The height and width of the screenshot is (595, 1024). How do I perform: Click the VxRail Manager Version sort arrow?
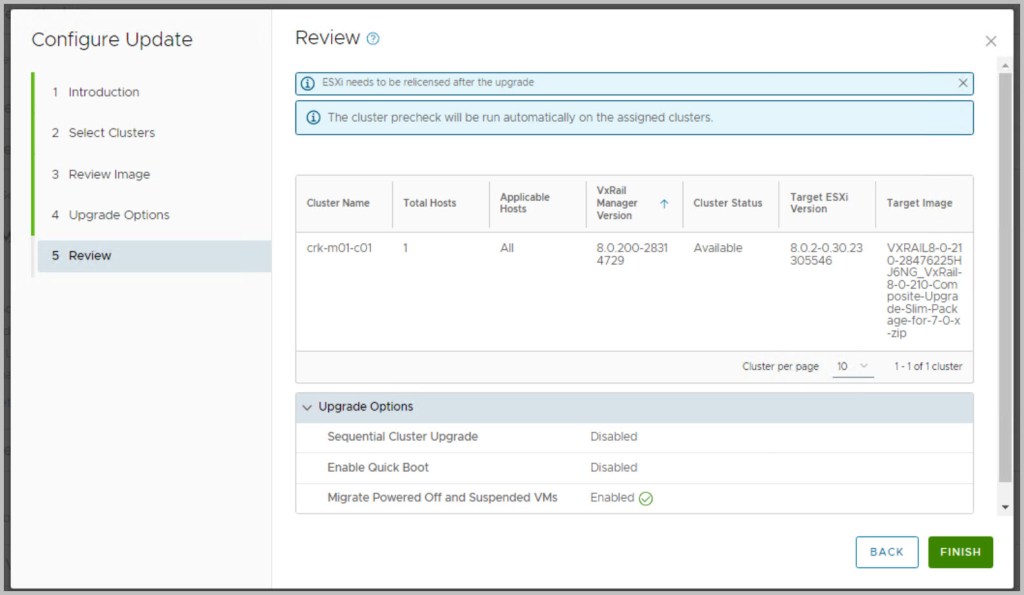click(664, 203)
